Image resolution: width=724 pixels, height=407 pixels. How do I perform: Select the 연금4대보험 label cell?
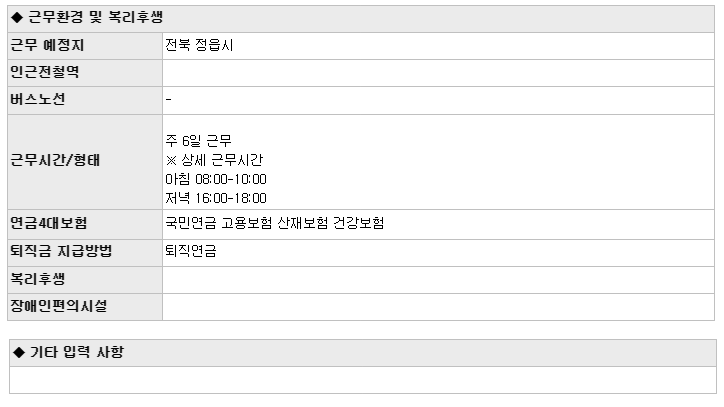pyautogui.click(x=85, y=224)
